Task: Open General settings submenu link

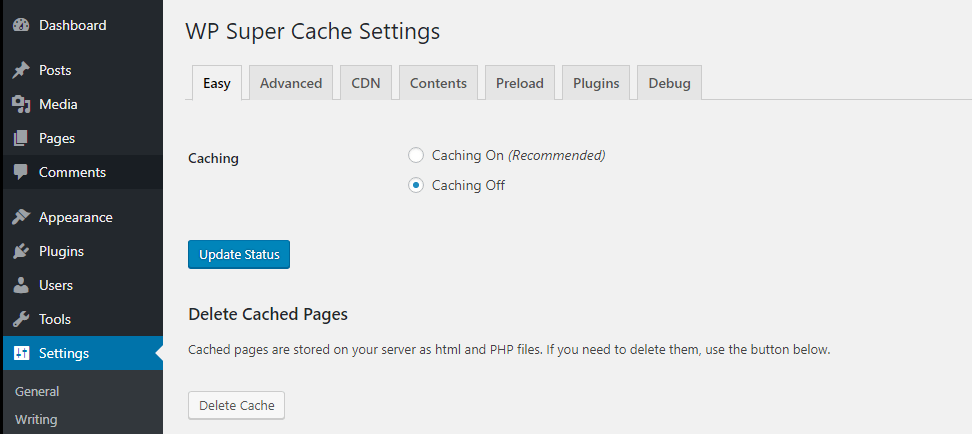Action: pos(37,391)
